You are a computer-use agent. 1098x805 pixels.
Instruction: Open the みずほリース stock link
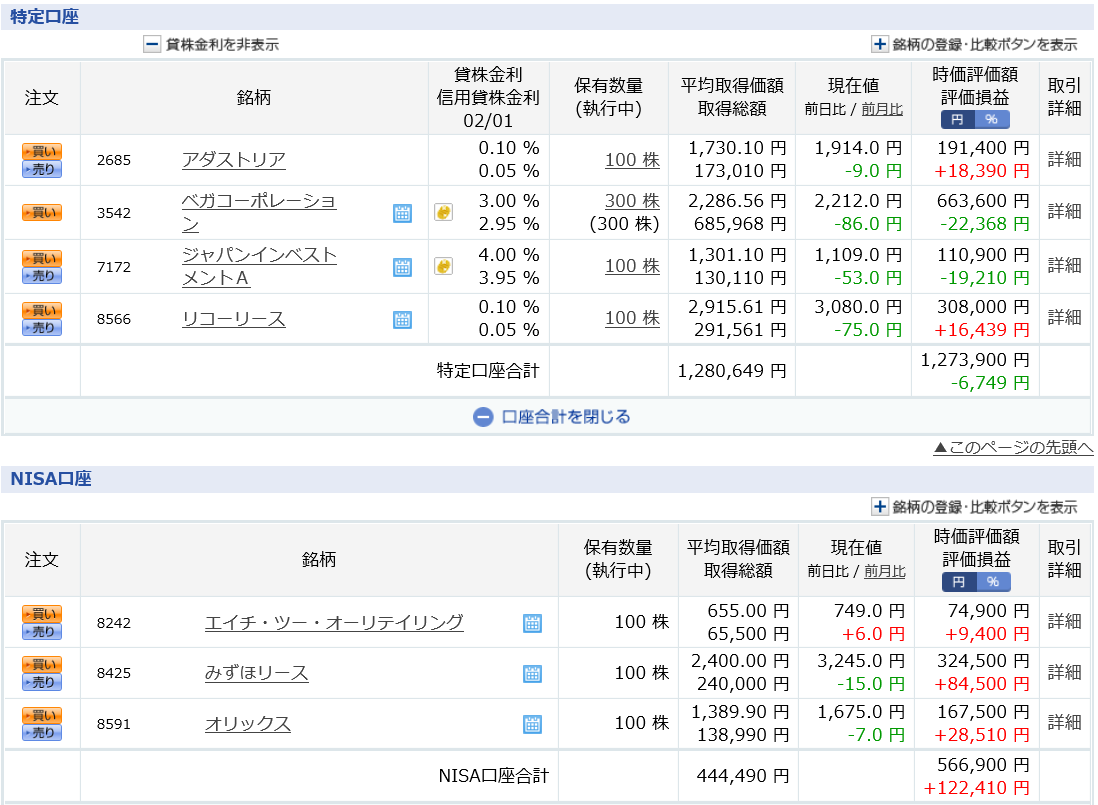coord(256,673)
